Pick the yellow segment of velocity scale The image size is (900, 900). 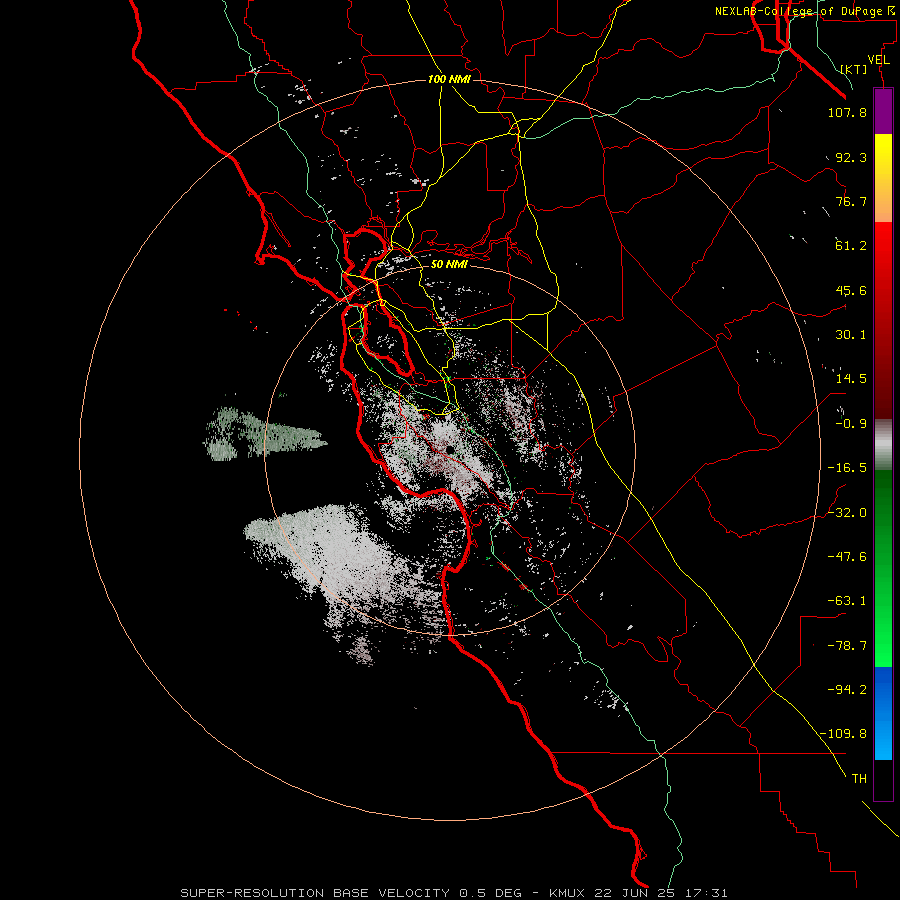[x=883, y=155]
